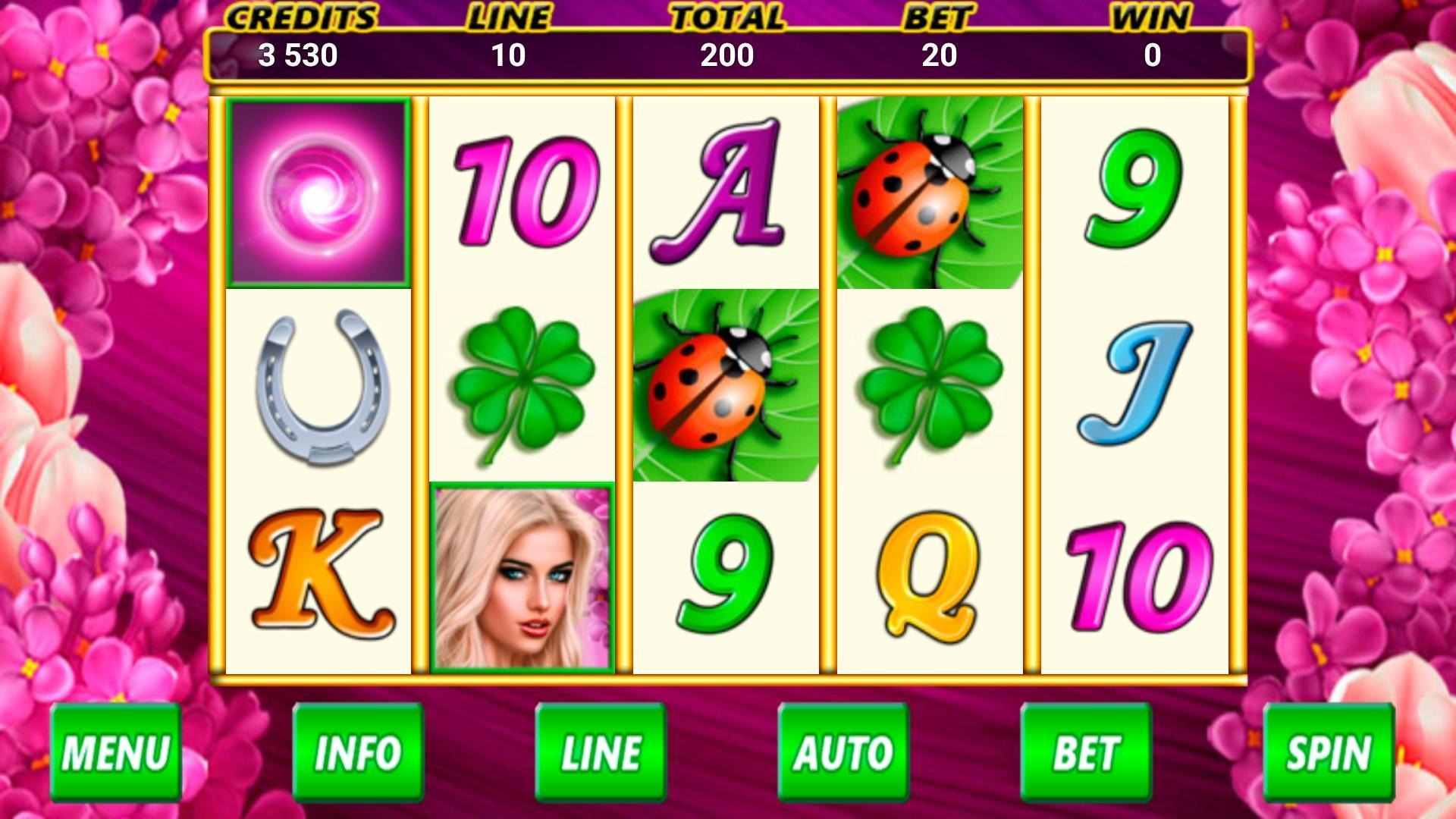Open the INFO paytable button
This screenshot has height=819, width=1456.
coord(358,752)
